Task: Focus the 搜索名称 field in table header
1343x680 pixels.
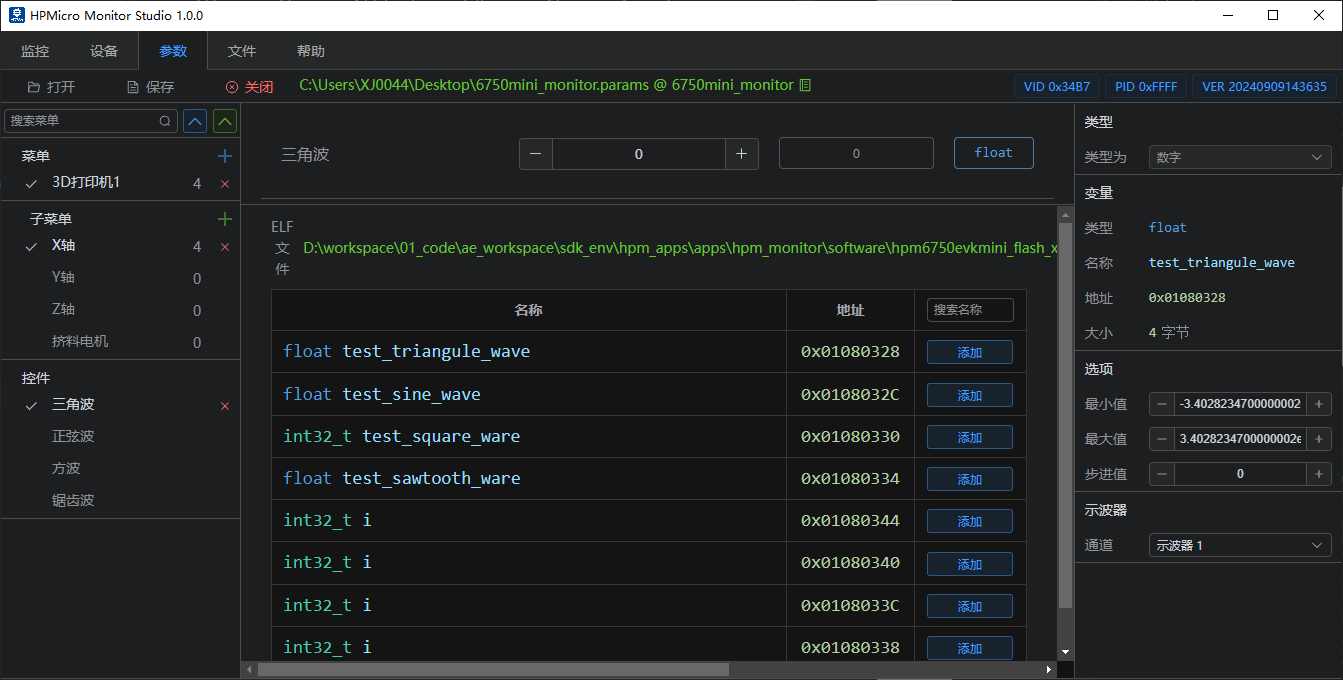Action: coord(970,310)
